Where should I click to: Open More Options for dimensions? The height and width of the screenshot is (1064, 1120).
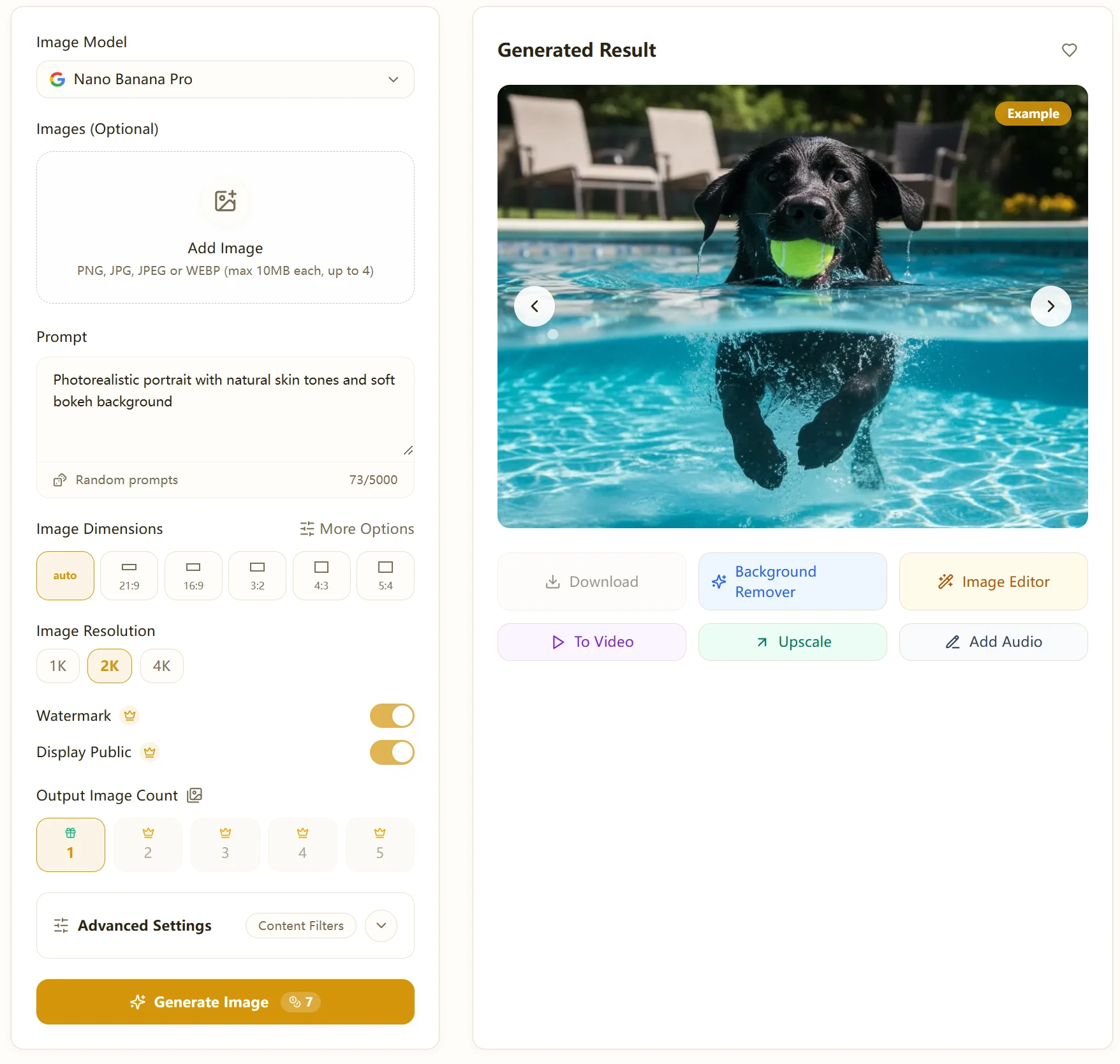357,529
